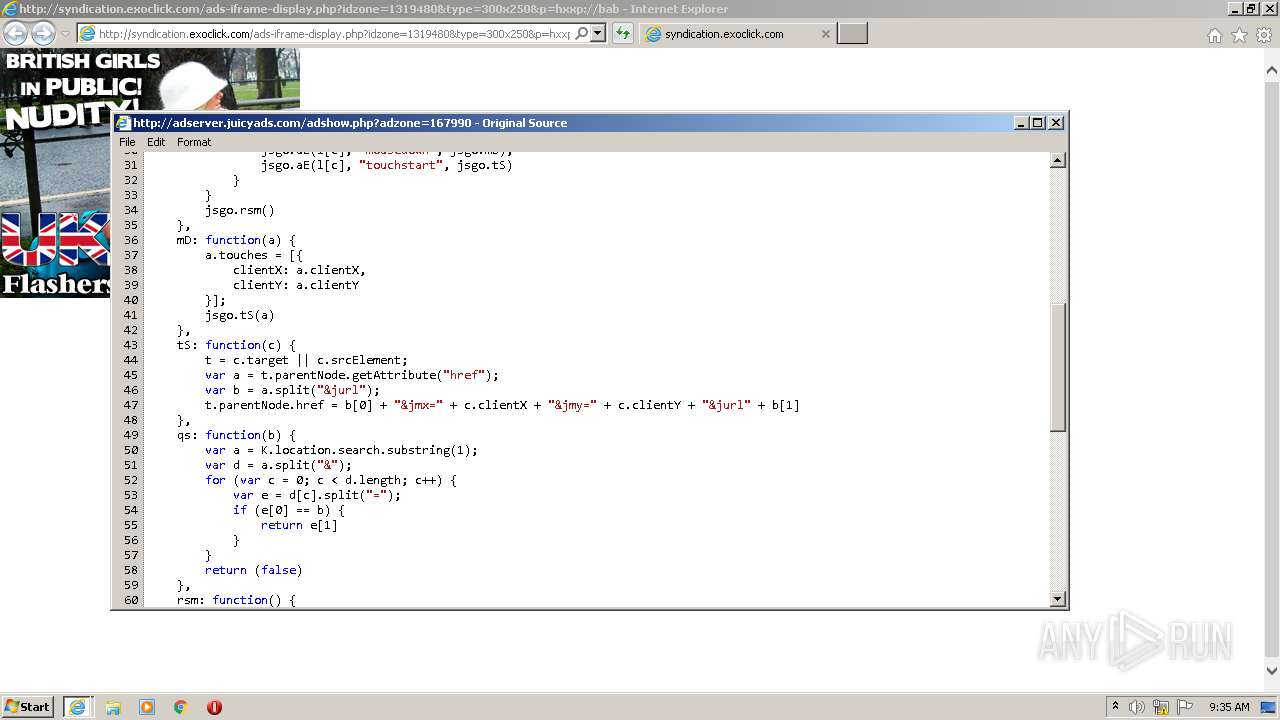Click the IE logo in main title bar
This screenshot has height=720, width=1280.
coord(10,9)
